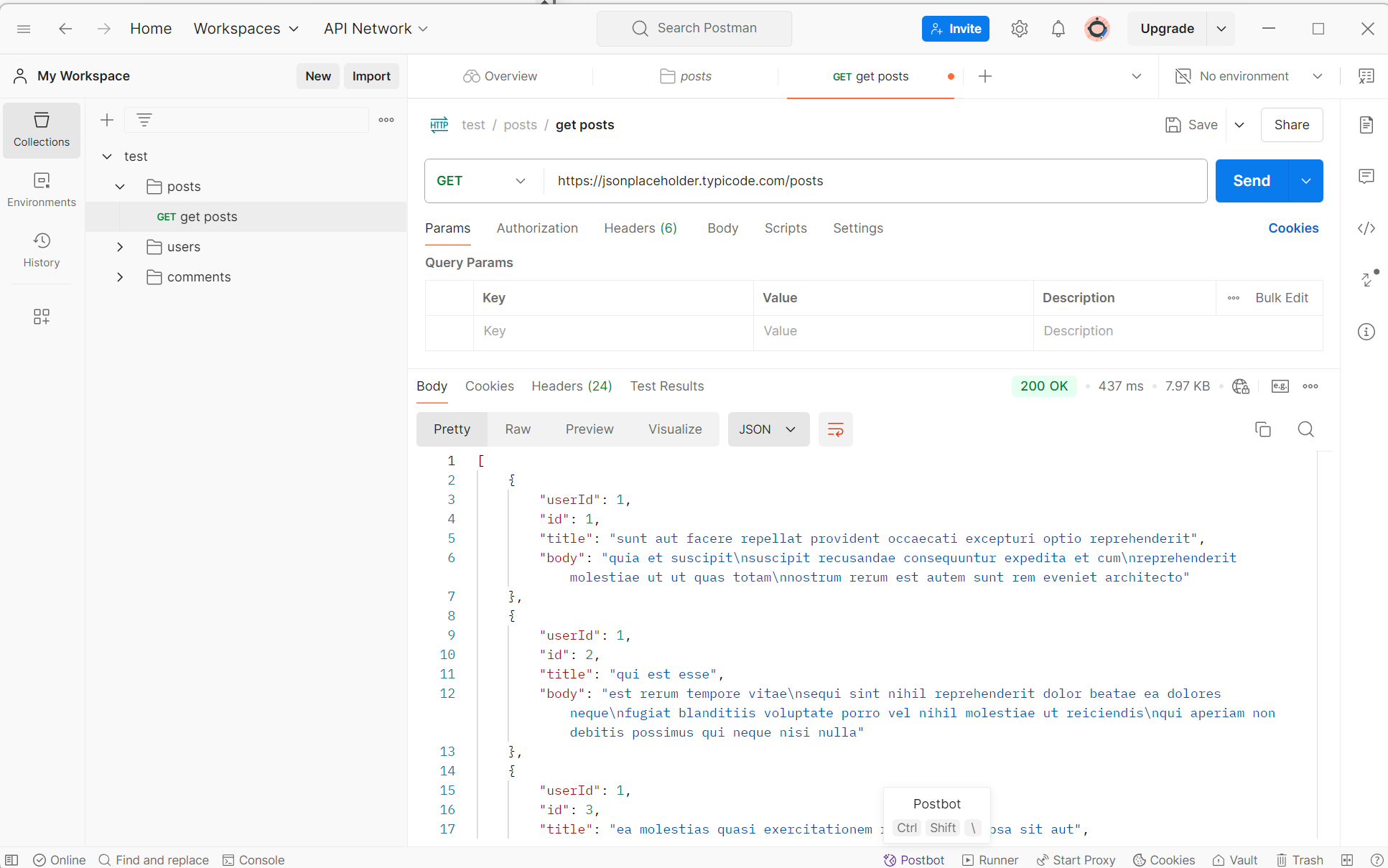Click the notifications bell icon
This screenshot has height=868, width=1388.
point(1058,29)
